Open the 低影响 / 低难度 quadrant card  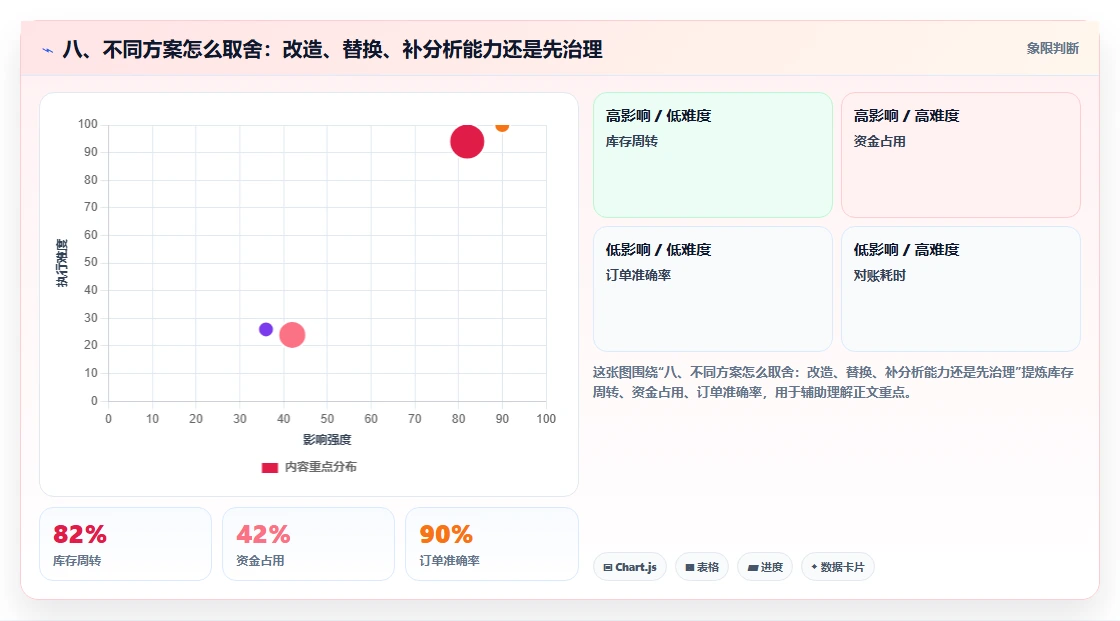713,289
